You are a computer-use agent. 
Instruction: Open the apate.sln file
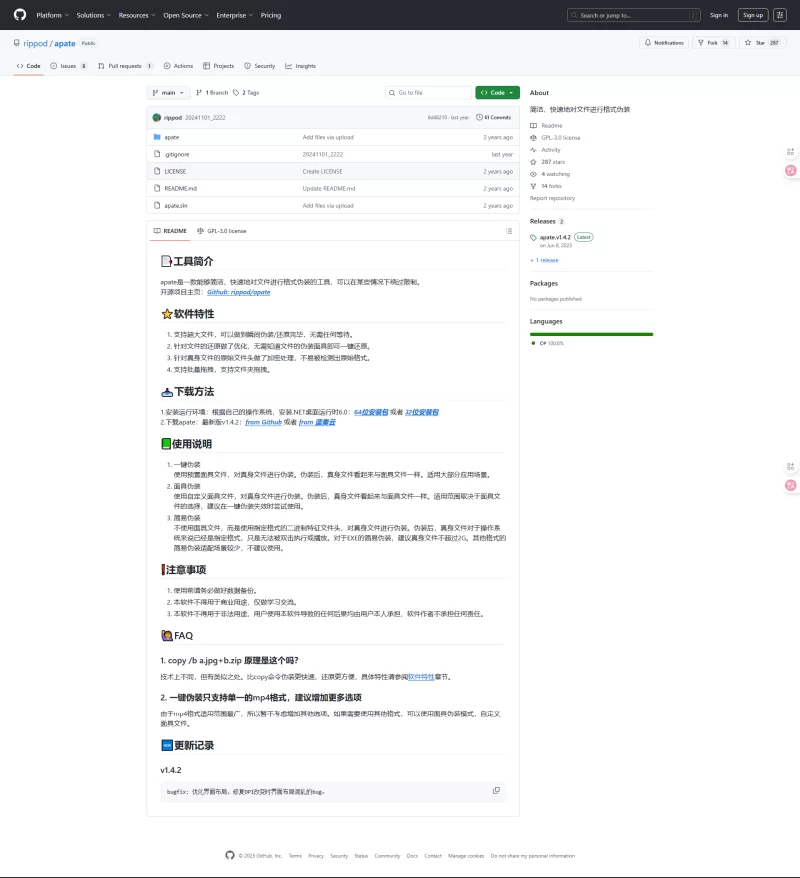[x=176, y=206]
